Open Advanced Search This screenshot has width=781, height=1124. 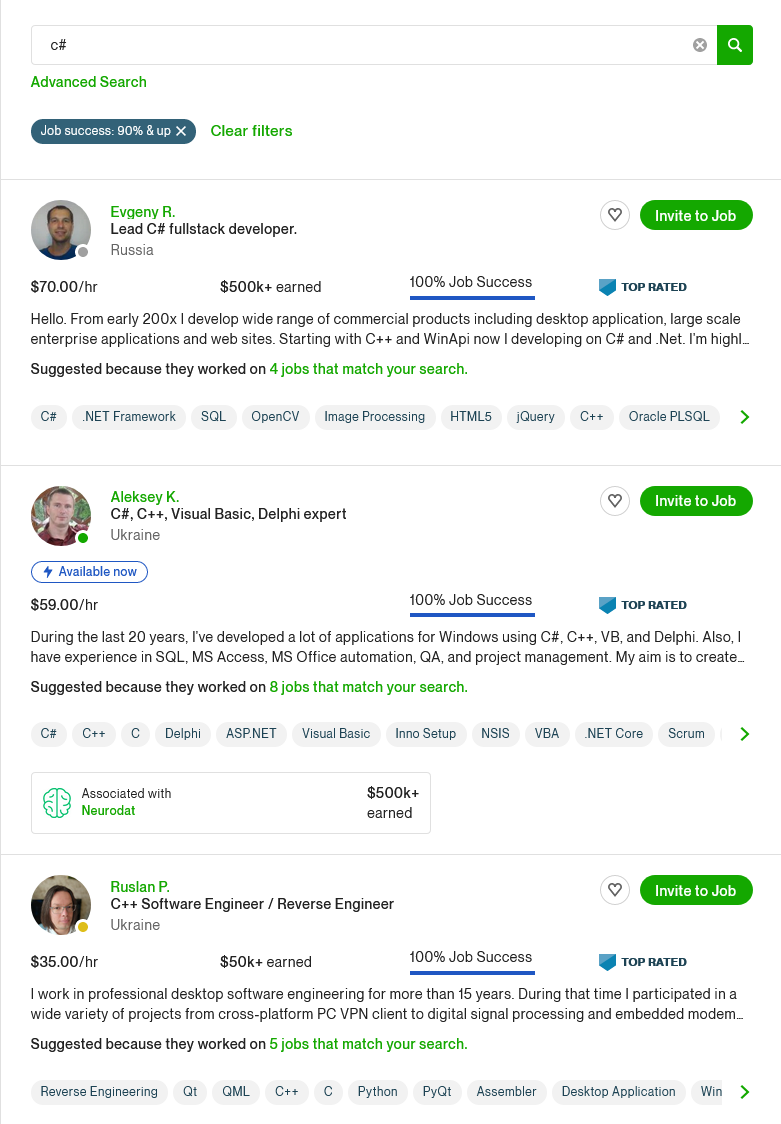(x=88, y=82)
